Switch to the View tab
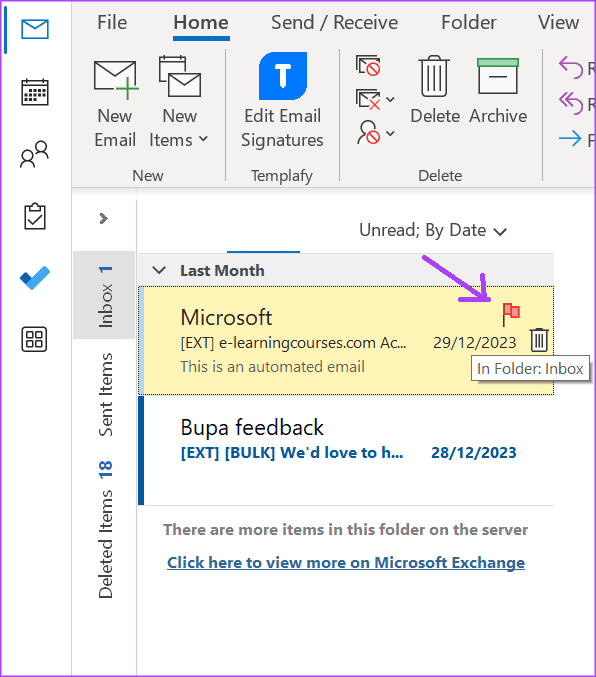Image resolution: width=596 pixels, height=677 pixels. [x=558, y=22]
